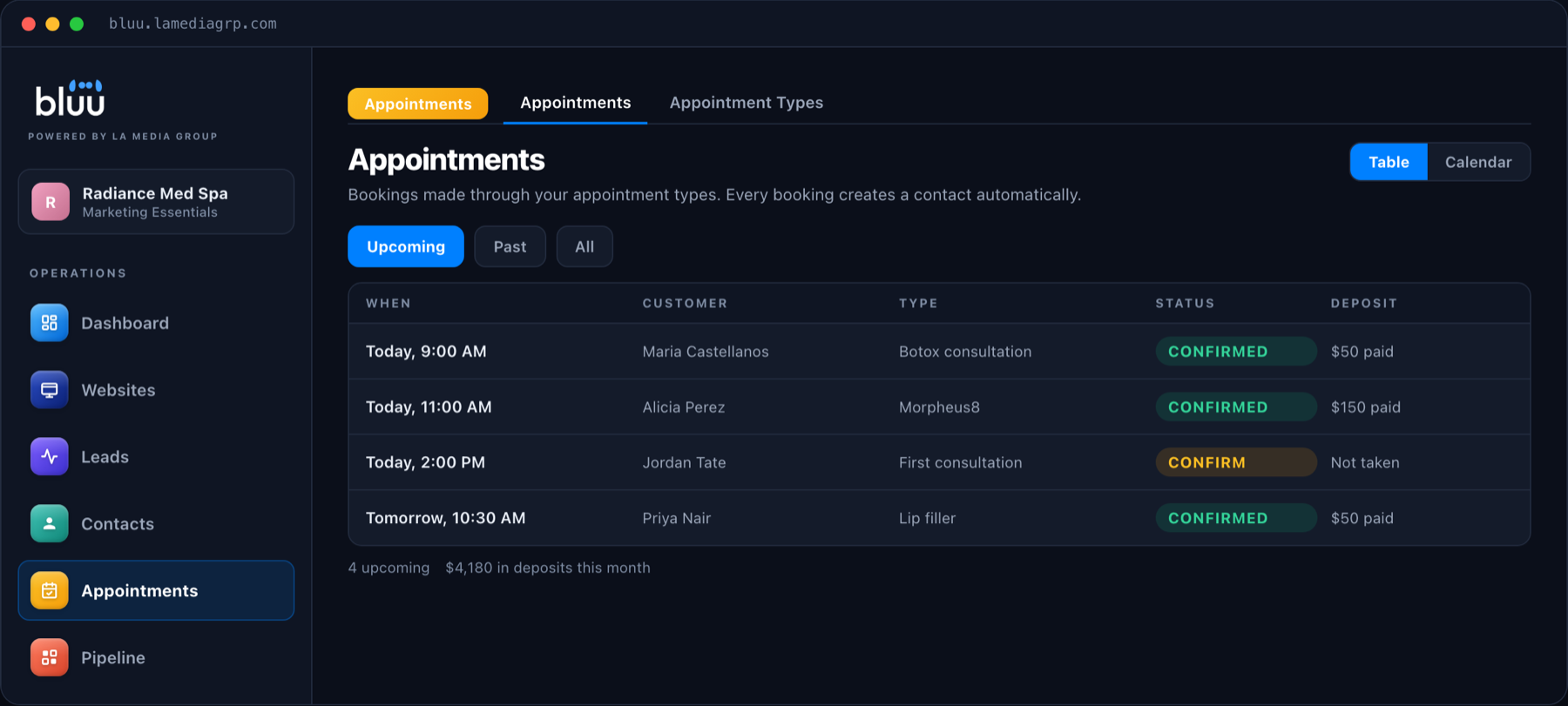Viewport: 1568px width, 706px height.
Task: Show Upcoming appointments filter
Action: tap(406, 246)
